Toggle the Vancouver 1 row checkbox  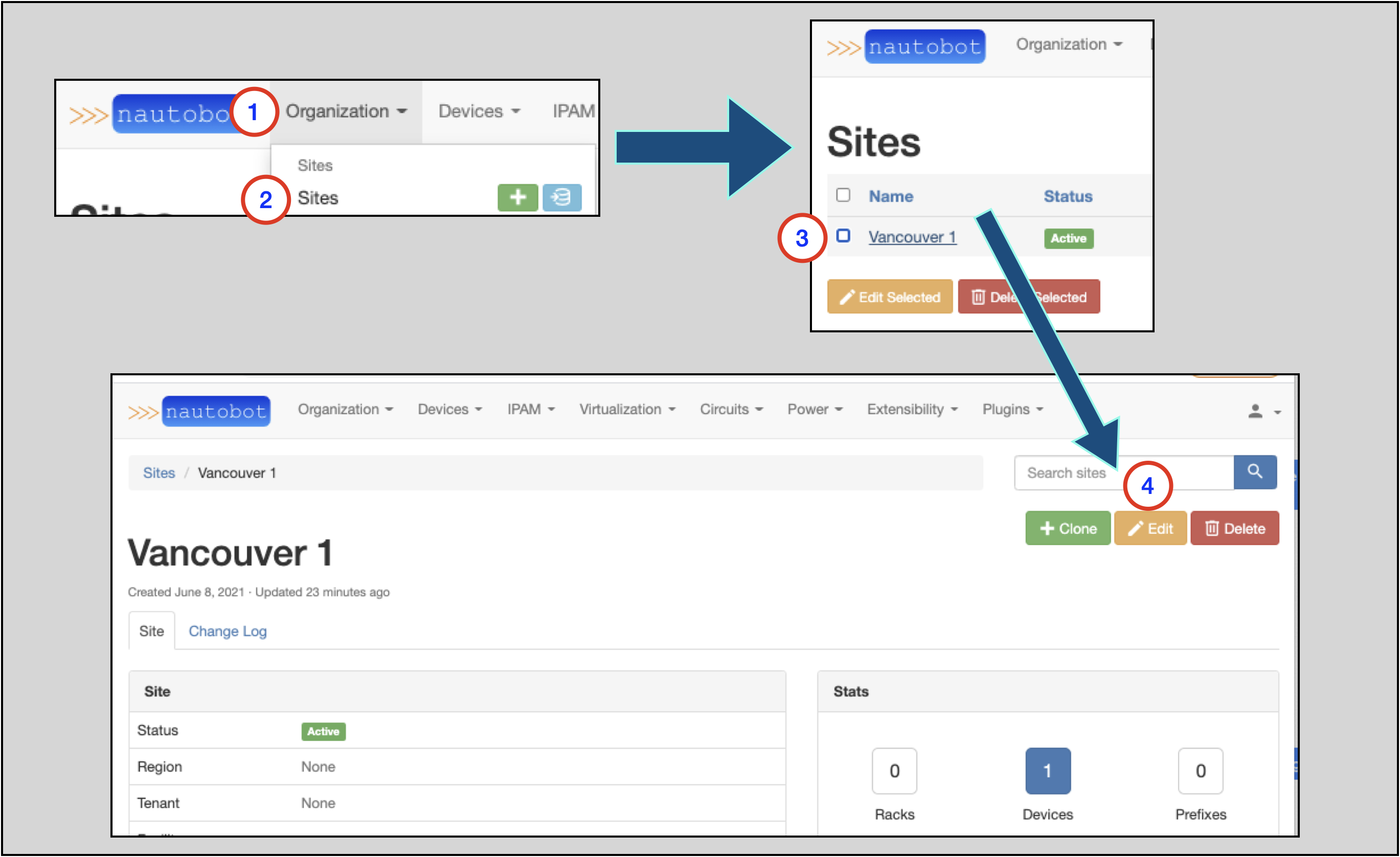[843, 236]
